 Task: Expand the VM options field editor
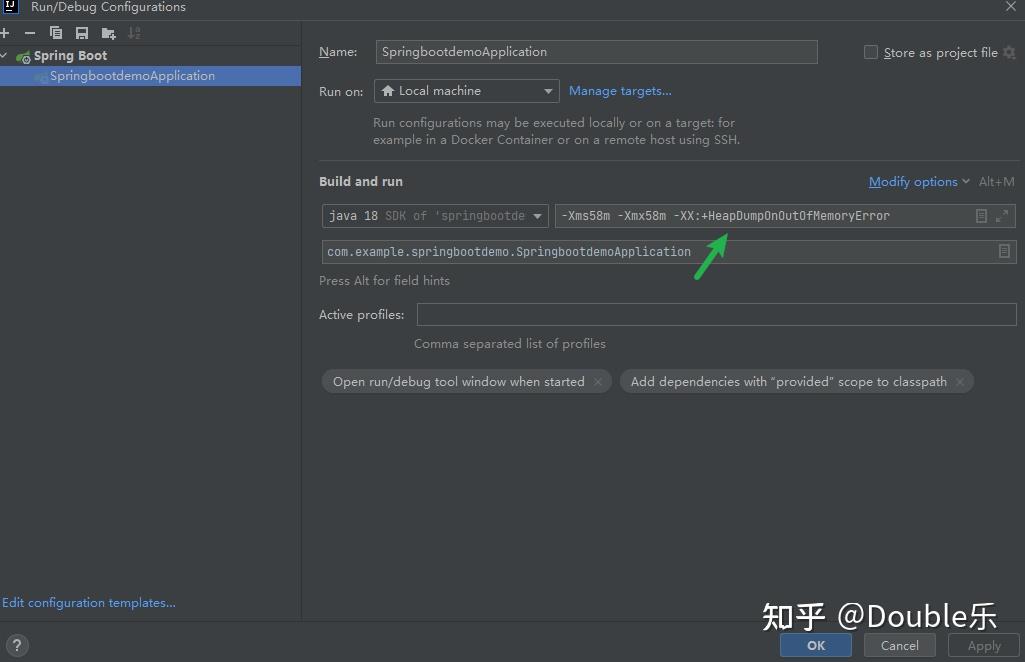pos(1001,215)
